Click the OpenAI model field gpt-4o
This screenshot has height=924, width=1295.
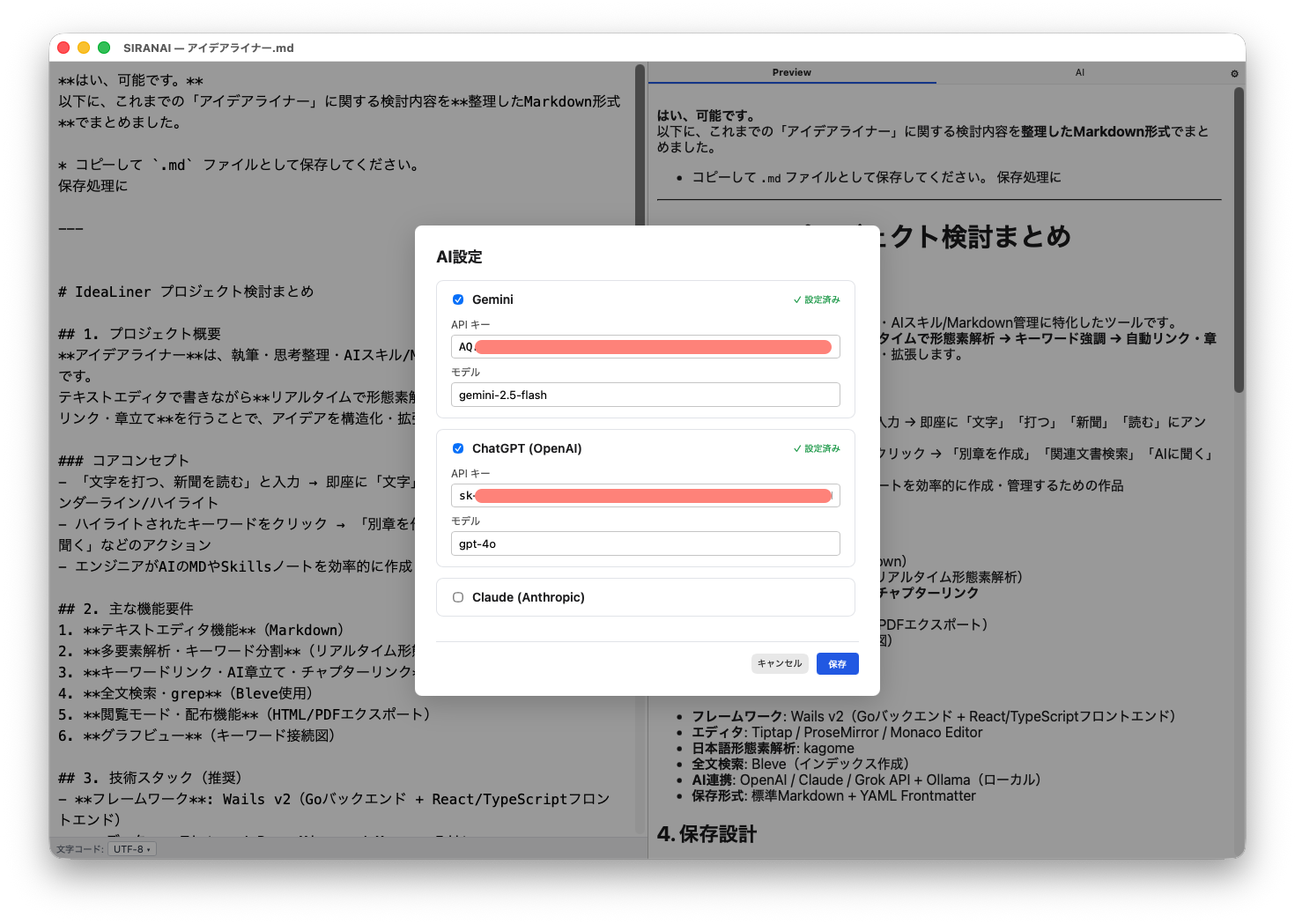pyautogui.click(x=646, y=543)
